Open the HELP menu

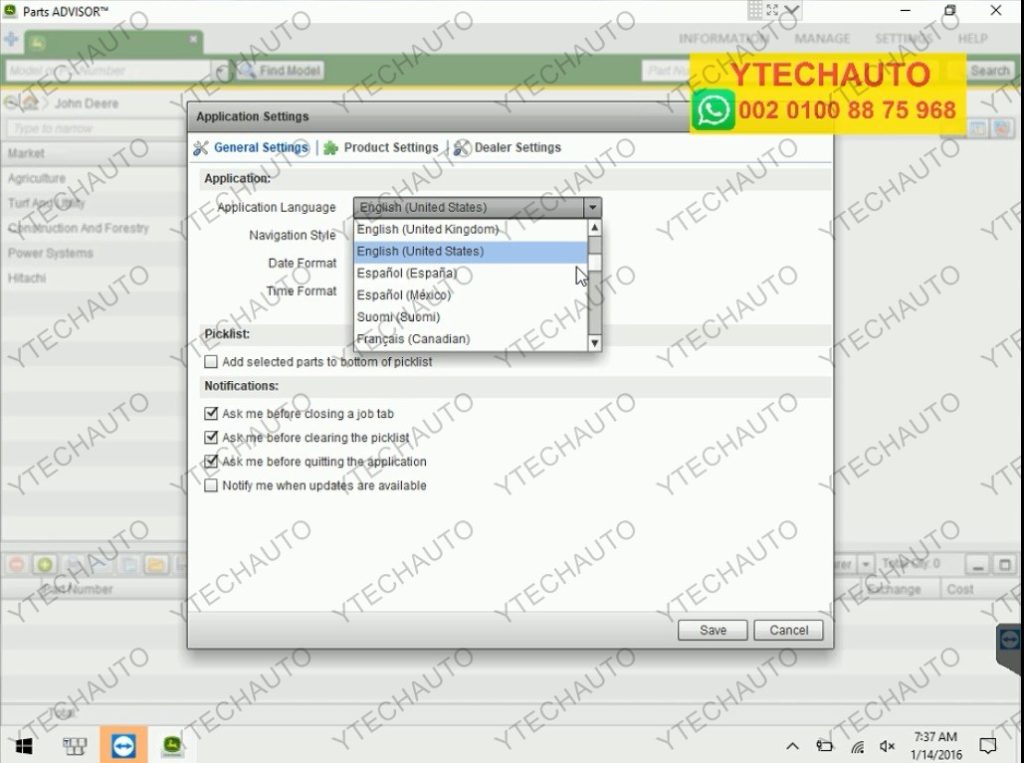(972, 39)
